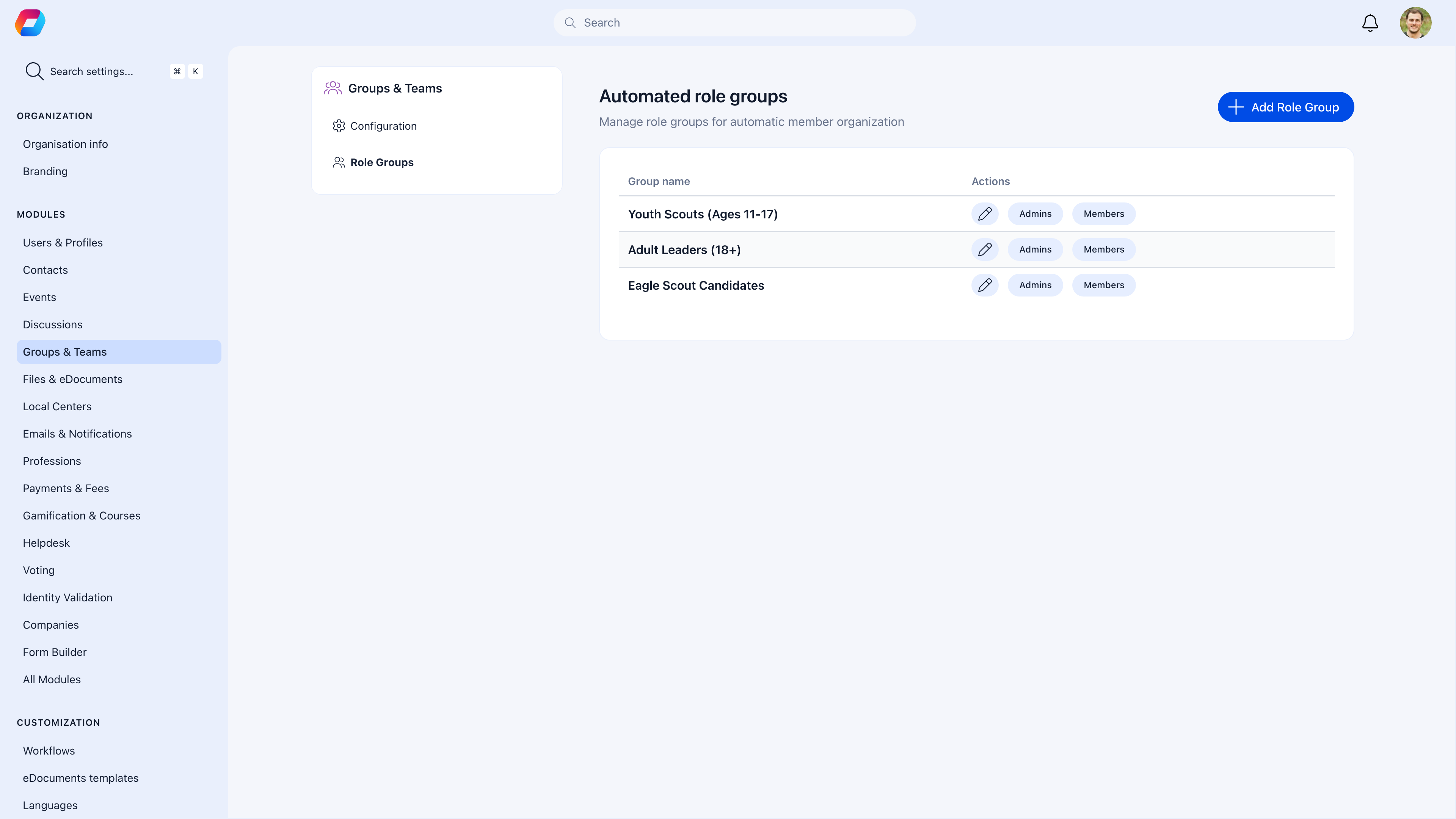The width and height of the screenshot is (1456, 819).
Task: Select Users & Profiles in sidebar
Action: pyautogui.click(x=63, y=243)
